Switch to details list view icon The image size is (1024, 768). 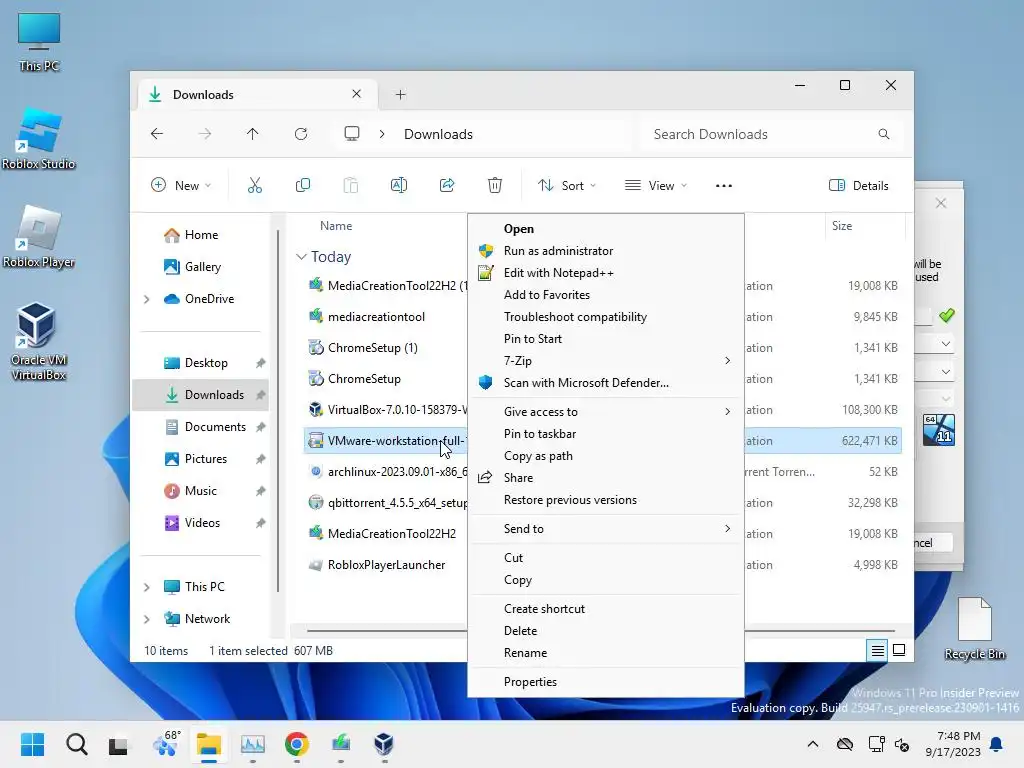[877, 650]
